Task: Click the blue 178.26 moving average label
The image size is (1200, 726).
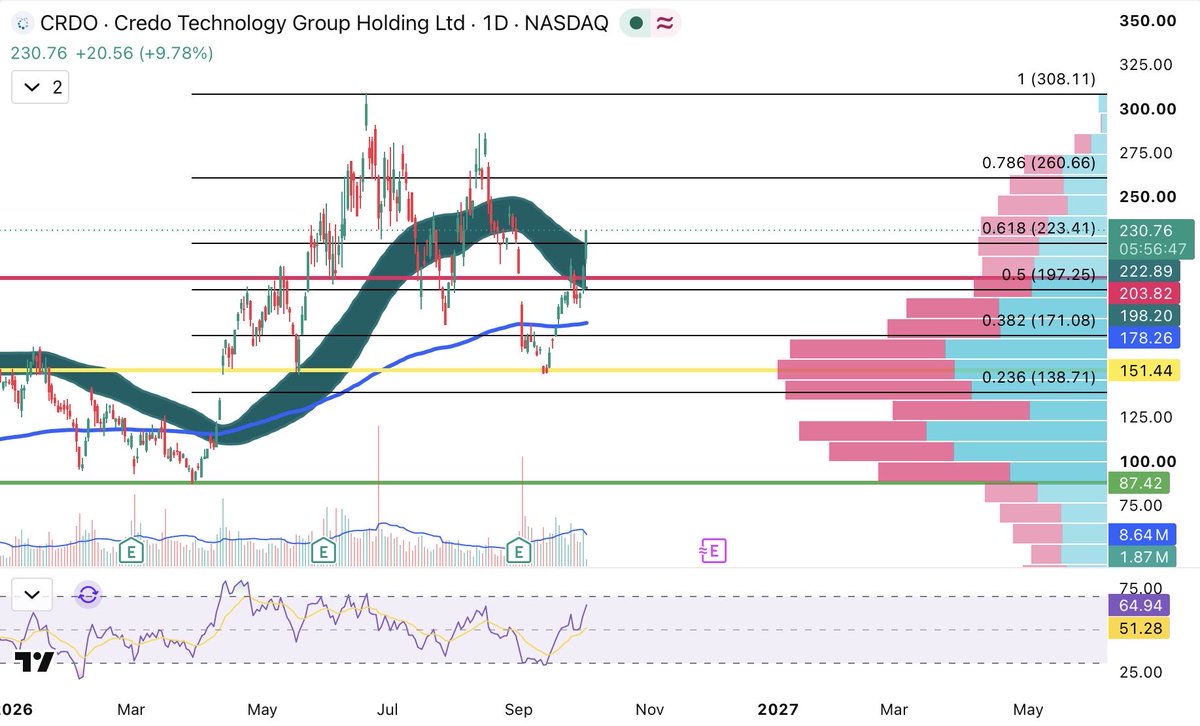Action: pos(1145,338)
